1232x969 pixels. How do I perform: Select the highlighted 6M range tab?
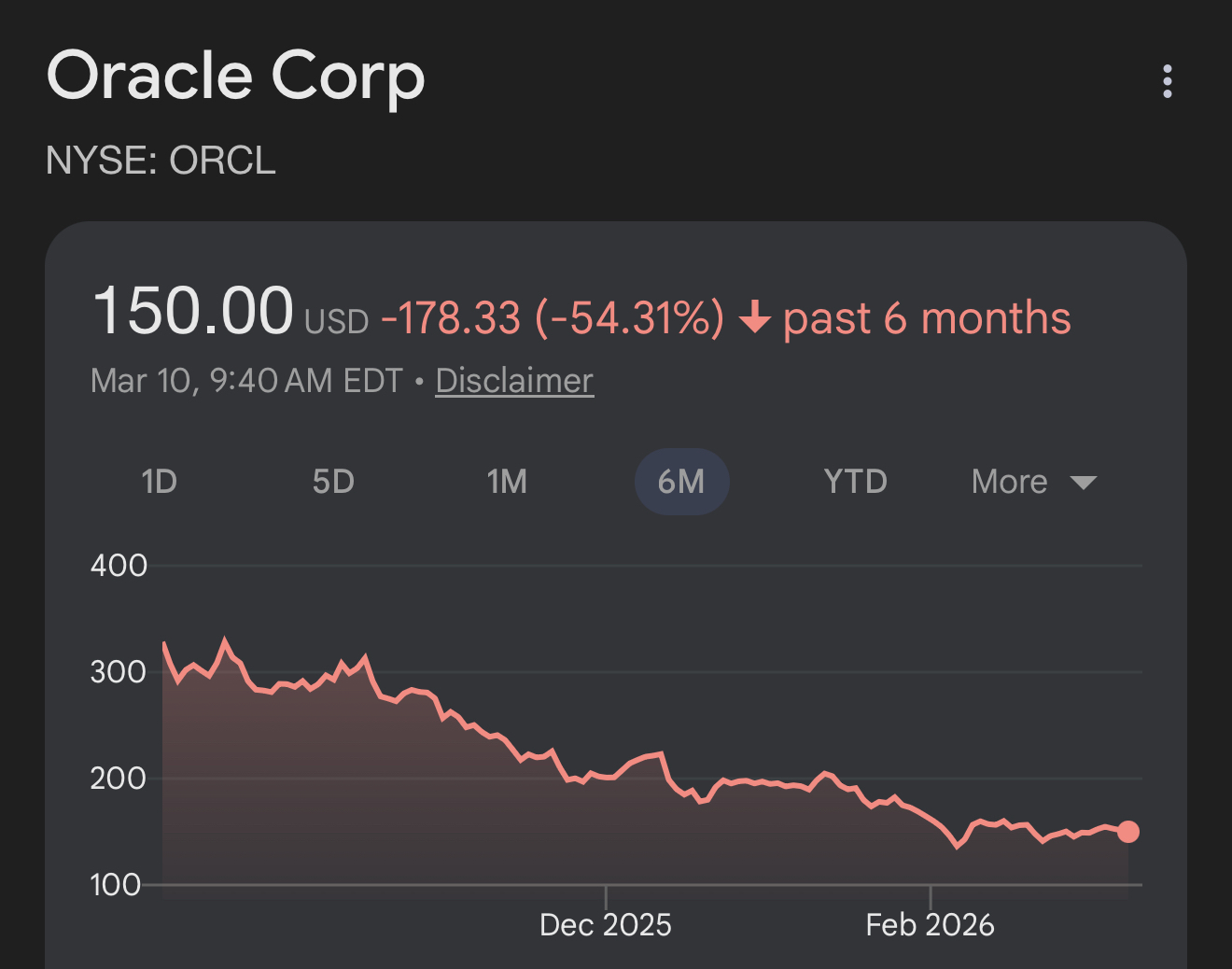point(681,482)
